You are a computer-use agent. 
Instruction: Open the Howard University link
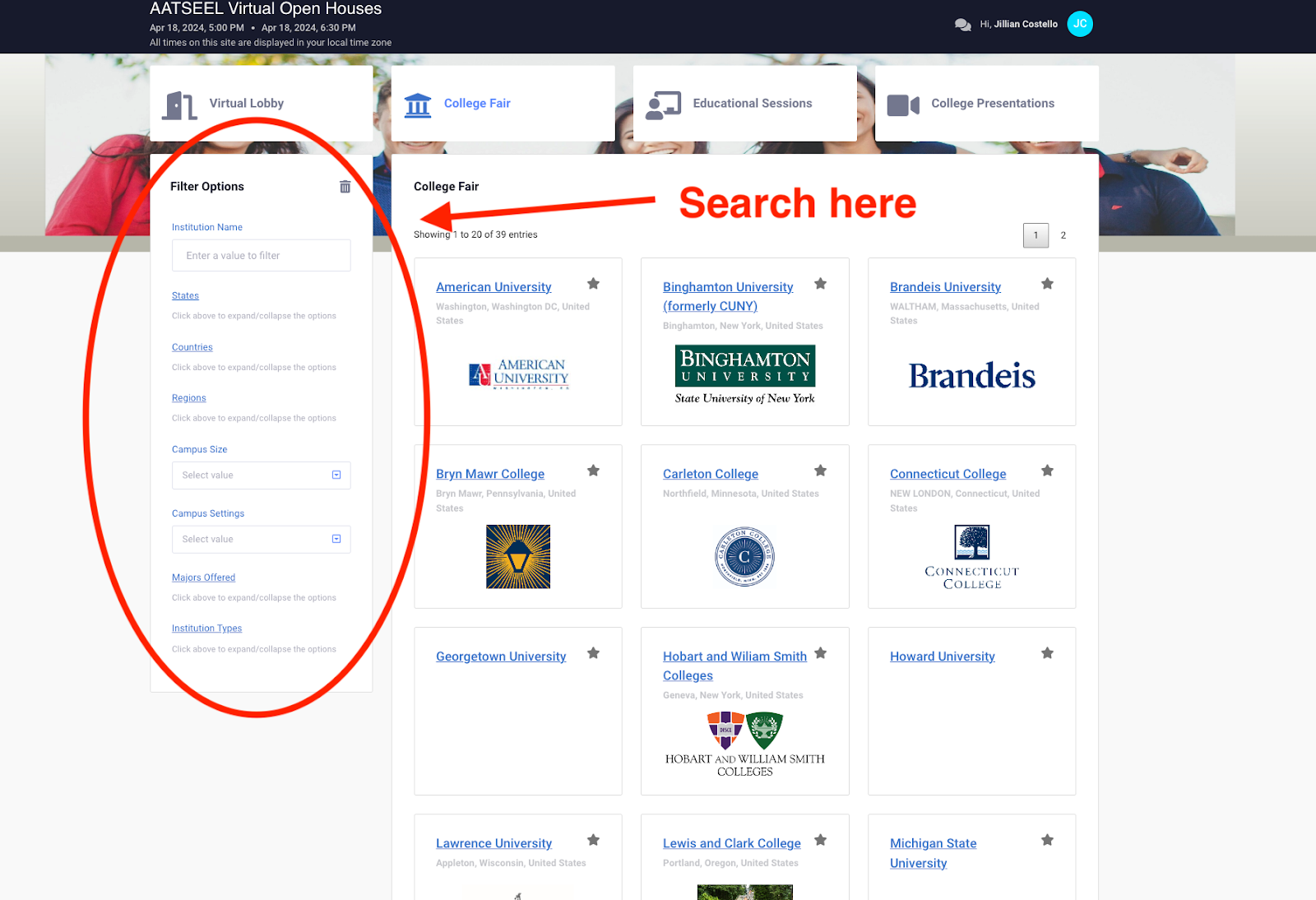point(943,656)
